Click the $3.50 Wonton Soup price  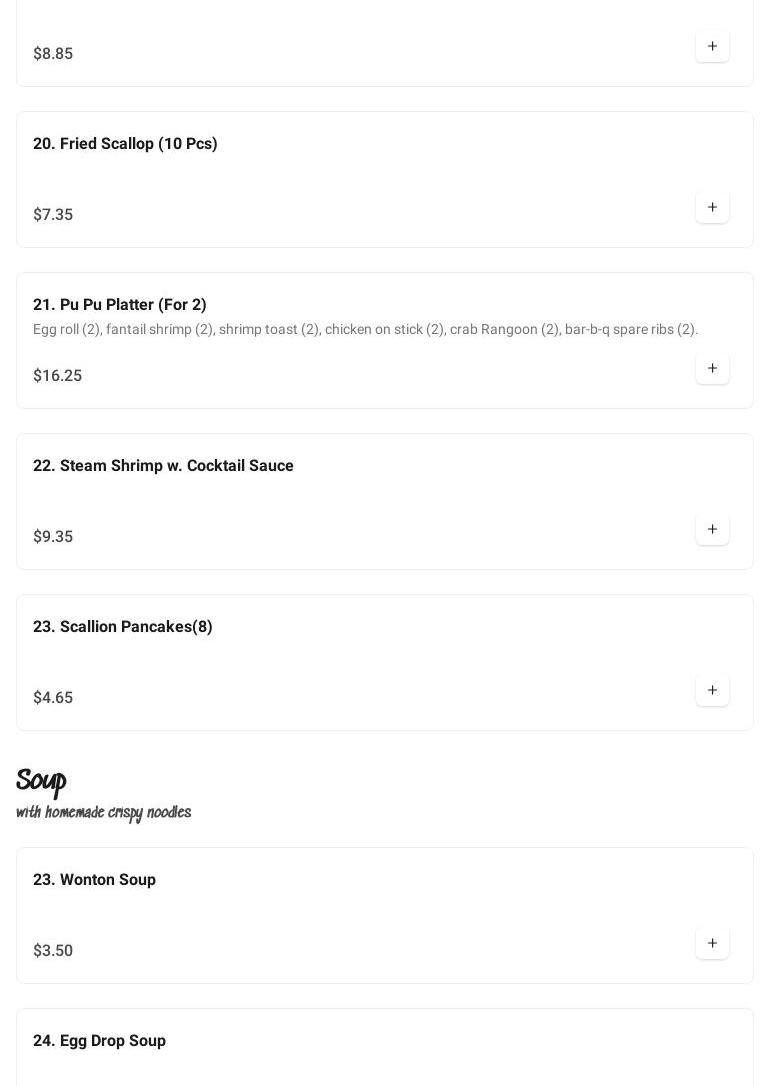click(x=53, y=951)
